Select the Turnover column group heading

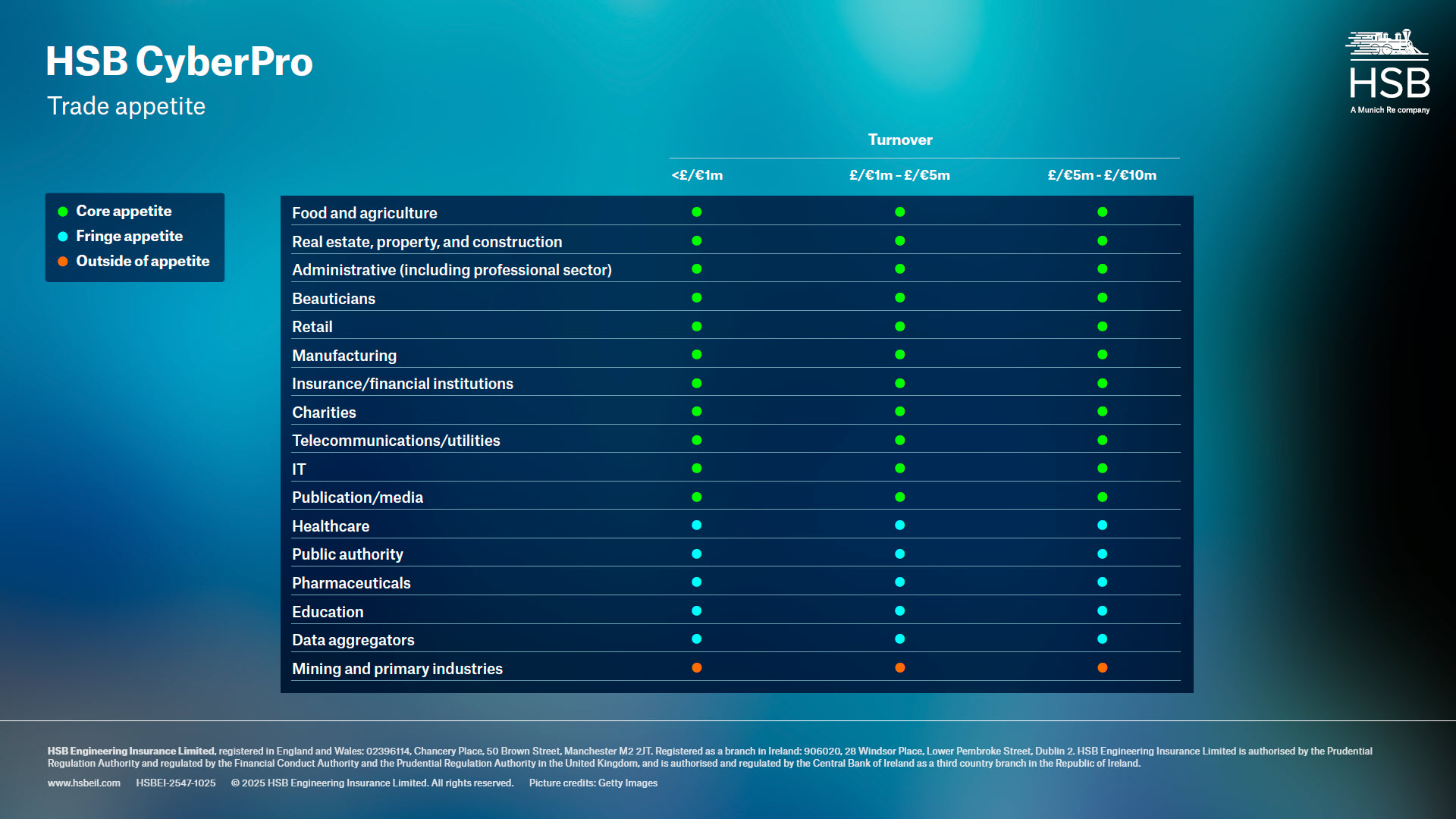tap(900, 140)
